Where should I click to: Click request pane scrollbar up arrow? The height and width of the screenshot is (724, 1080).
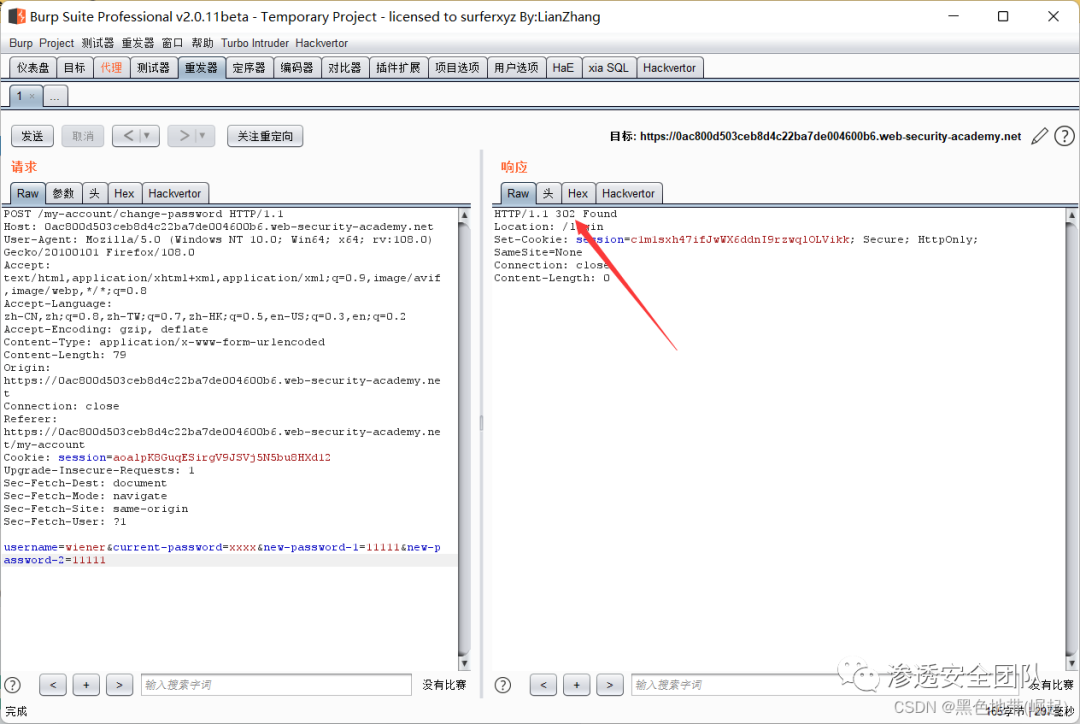pyautogui.click(x=464, y=215)
